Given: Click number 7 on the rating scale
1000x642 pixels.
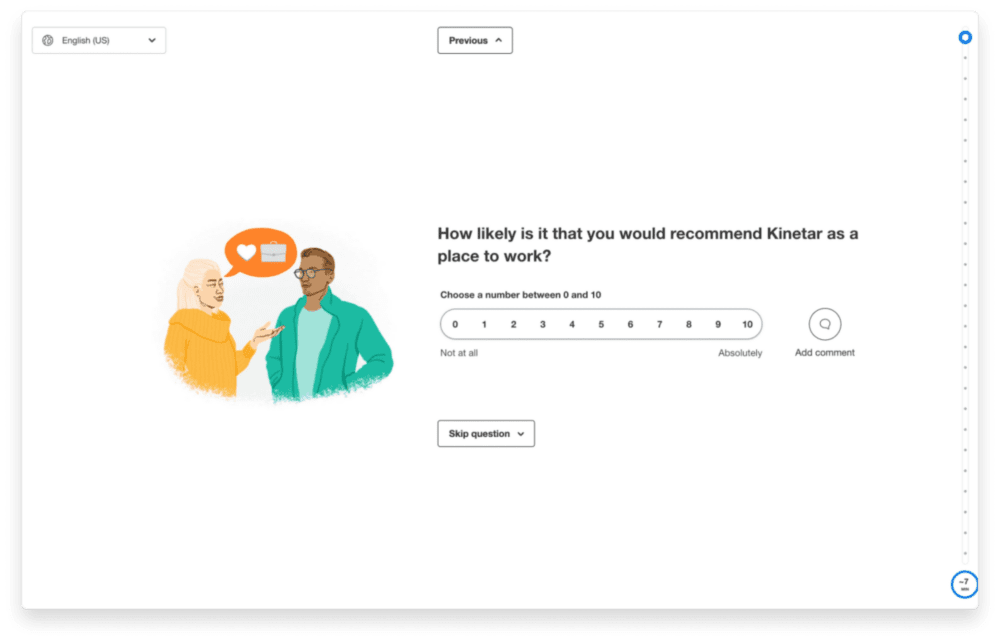Looking at the screenshot, I should coord(659,324).
